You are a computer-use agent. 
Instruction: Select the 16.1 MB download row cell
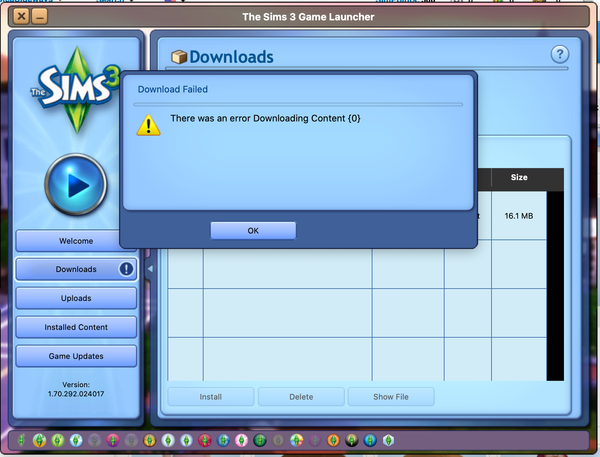click(x=518, y=216)
